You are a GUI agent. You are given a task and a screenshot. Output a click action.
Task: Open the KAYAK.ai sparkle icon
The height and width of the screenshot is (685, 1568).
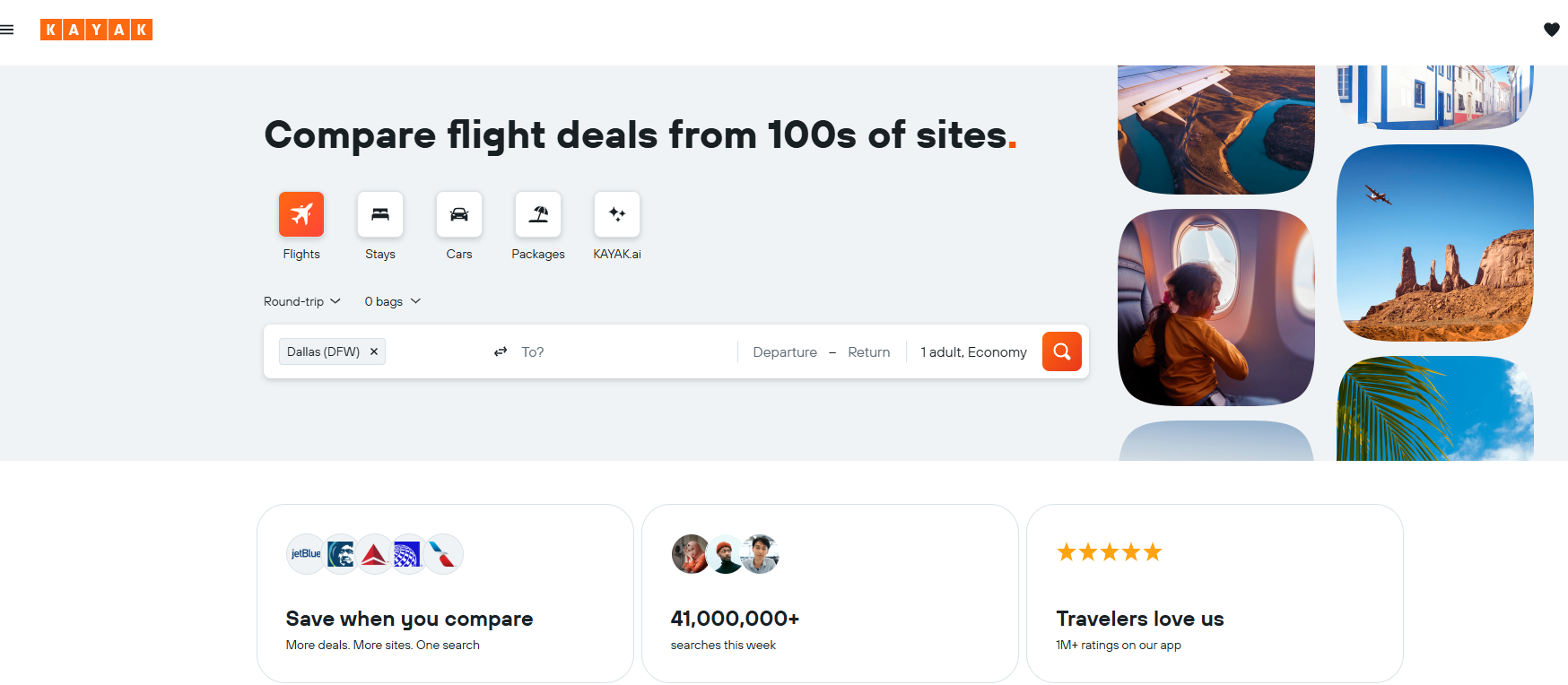pos(617,214)
